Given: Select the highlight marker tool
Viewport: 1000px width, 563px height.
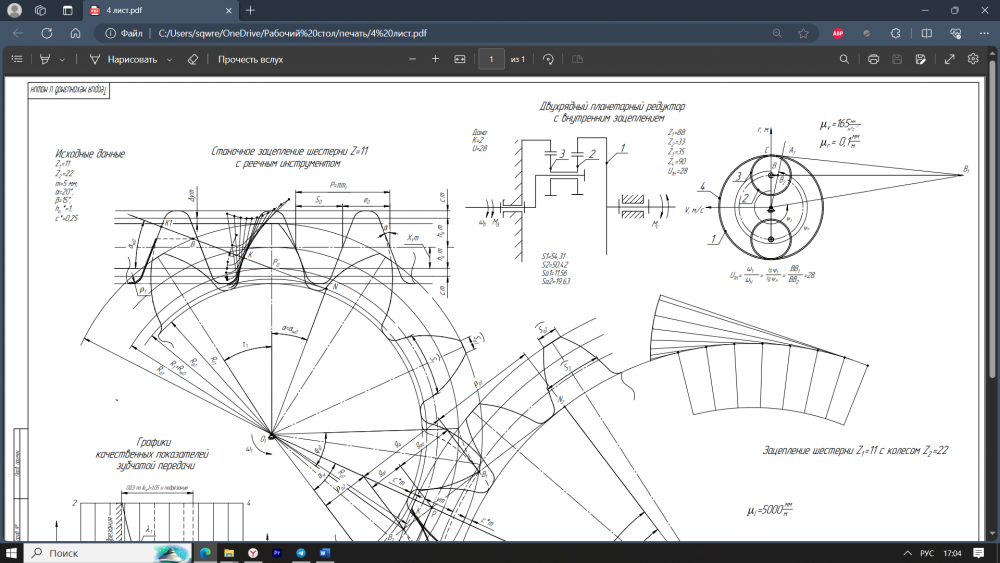Looking at the screenshot, I should point(45,59).
